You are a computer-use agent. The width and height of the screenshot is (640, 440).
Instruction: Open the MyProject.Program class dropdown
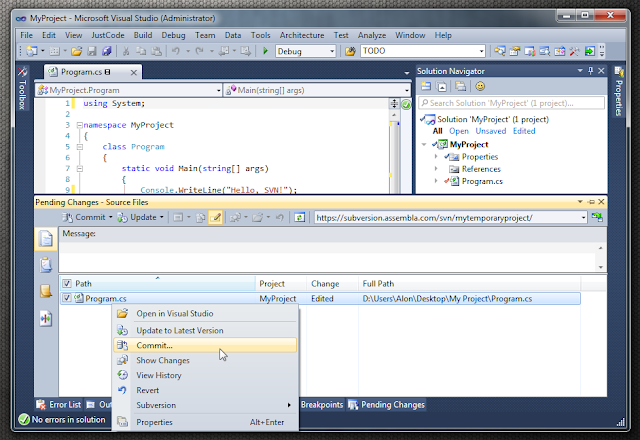[218, 90]
